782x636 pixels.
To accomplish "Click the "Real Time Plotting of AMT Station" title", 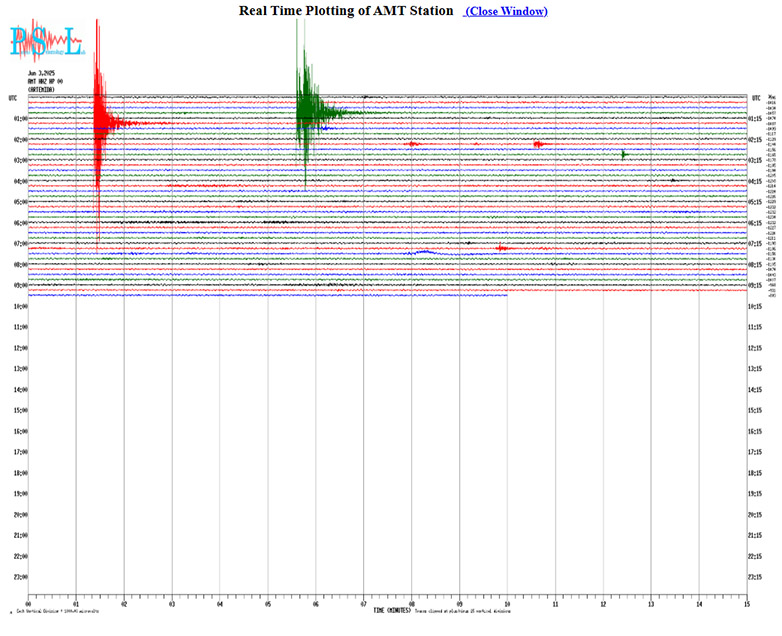I will pyautogui.click(x=346, y=11).
